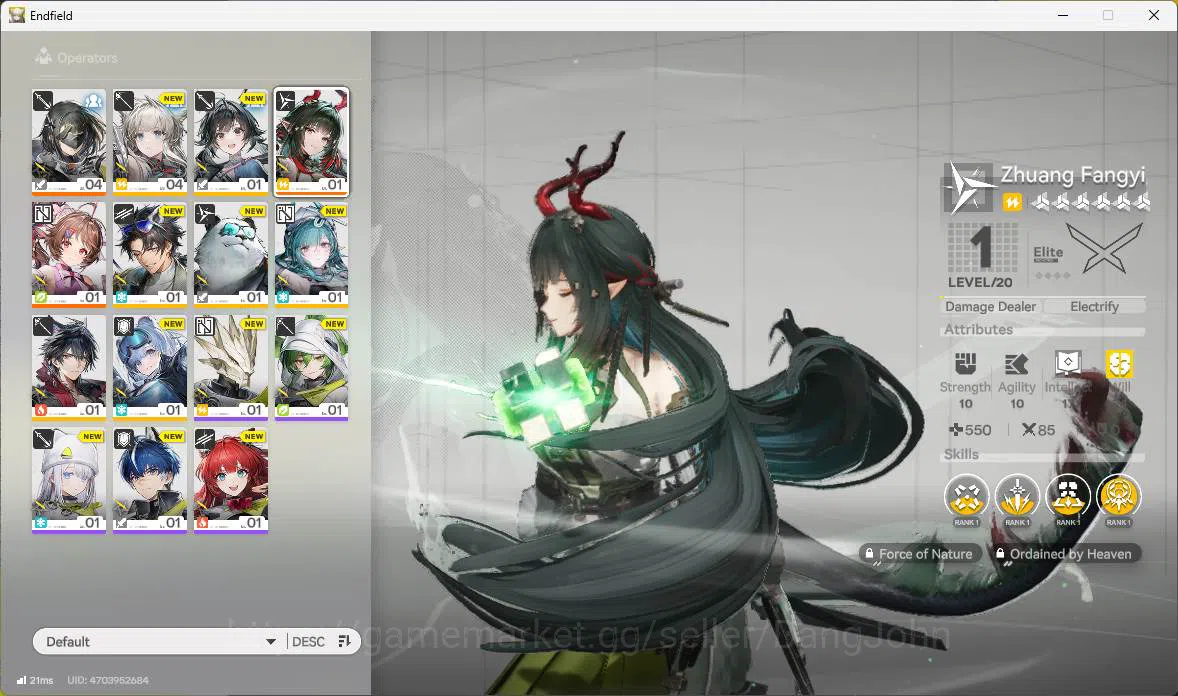Minimize the Endfield window
Viewport: 1178px width, 696px height.
tap(1062, 15)
